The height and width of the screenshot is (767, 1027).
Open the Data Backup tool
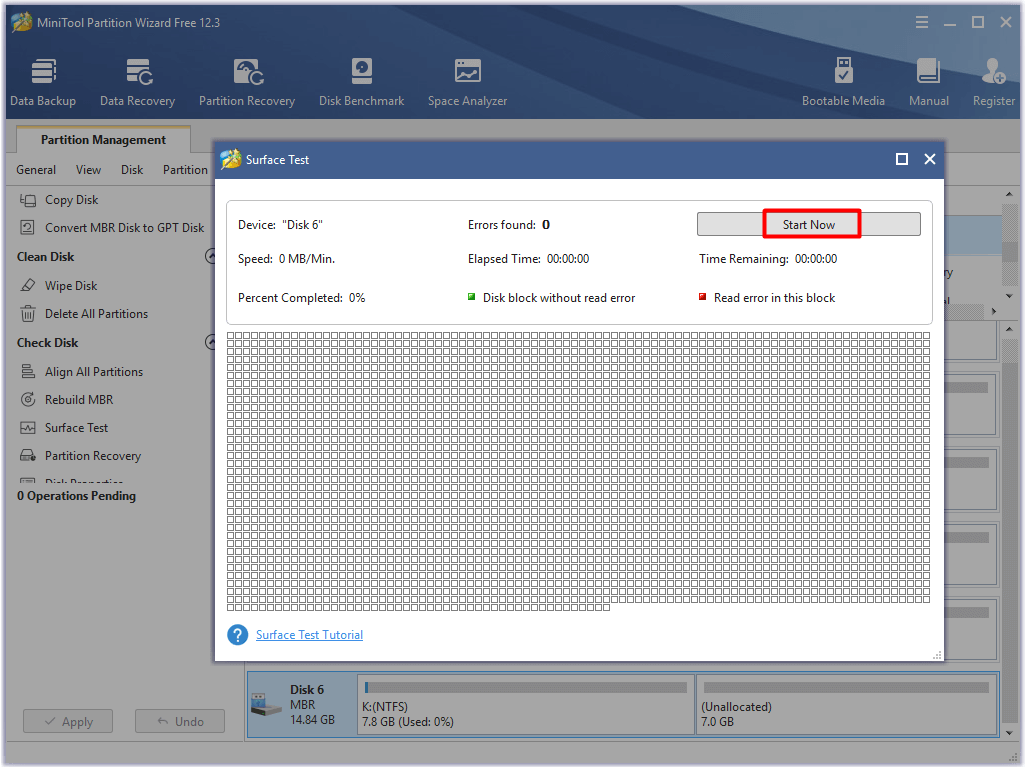point(43,82)
